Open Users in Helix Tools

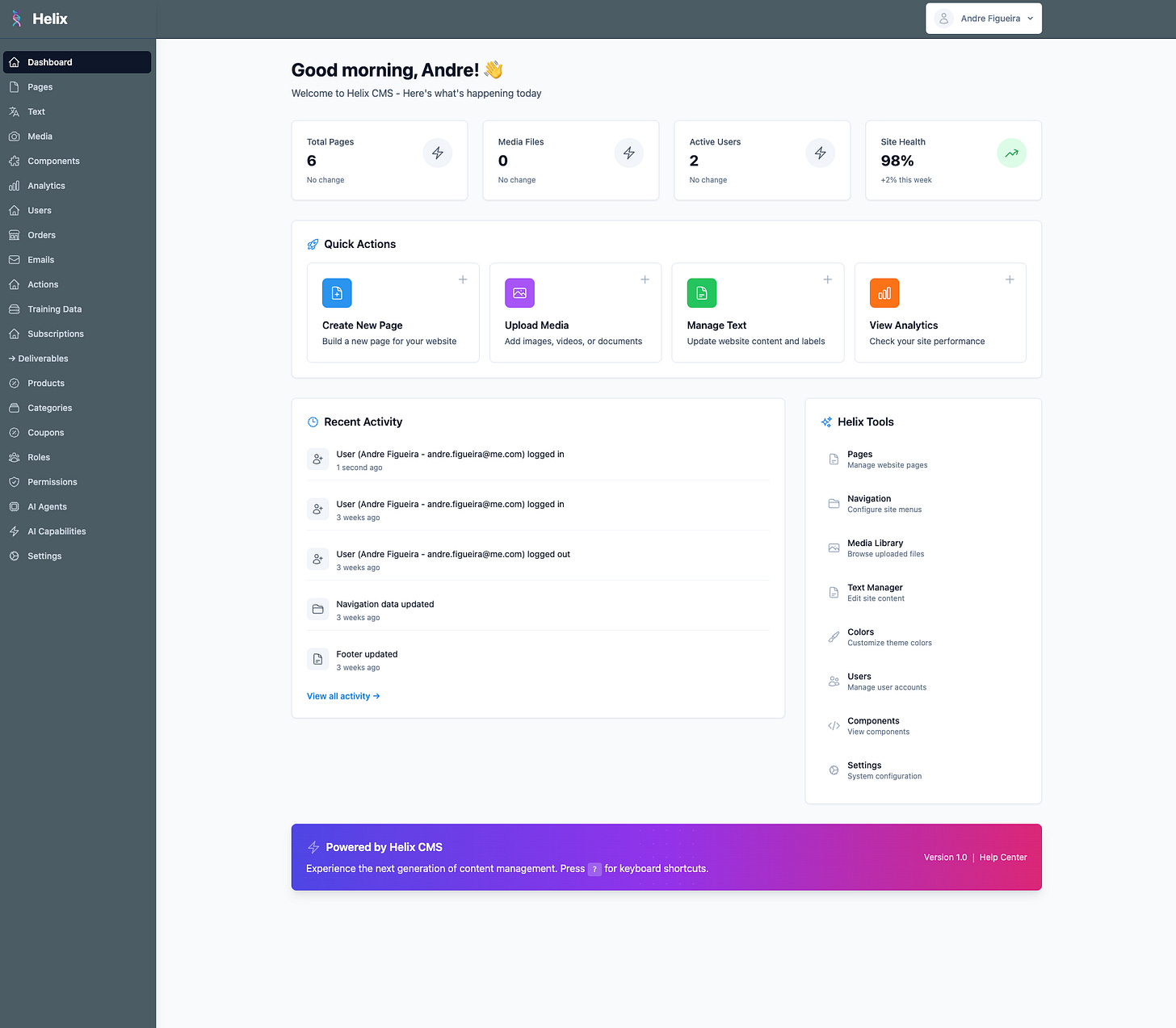point(923,682)
